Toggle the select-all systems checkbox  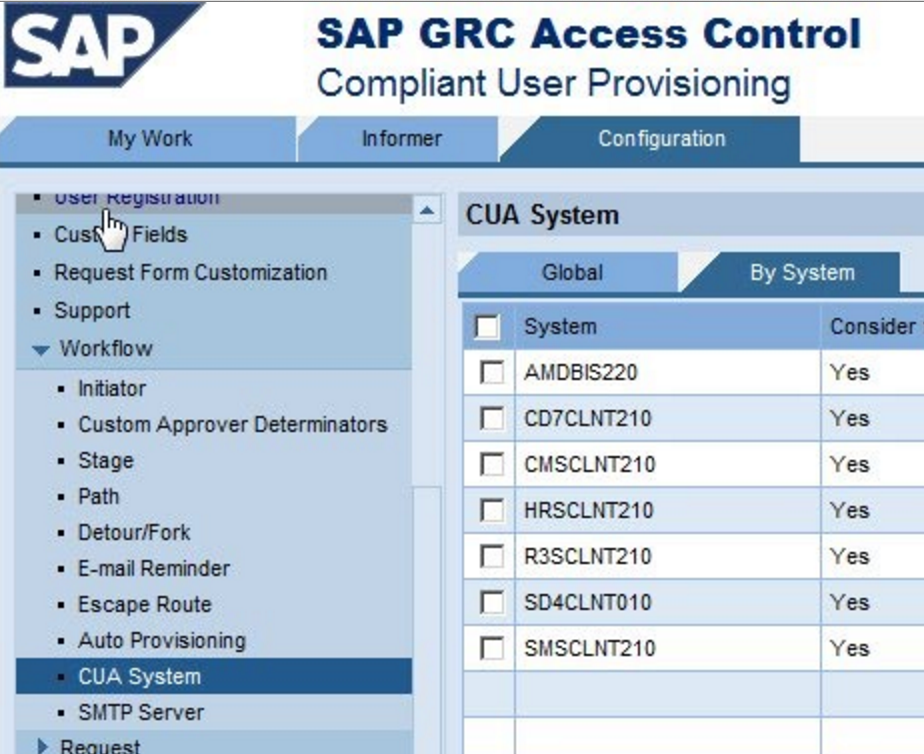(487, 327)
